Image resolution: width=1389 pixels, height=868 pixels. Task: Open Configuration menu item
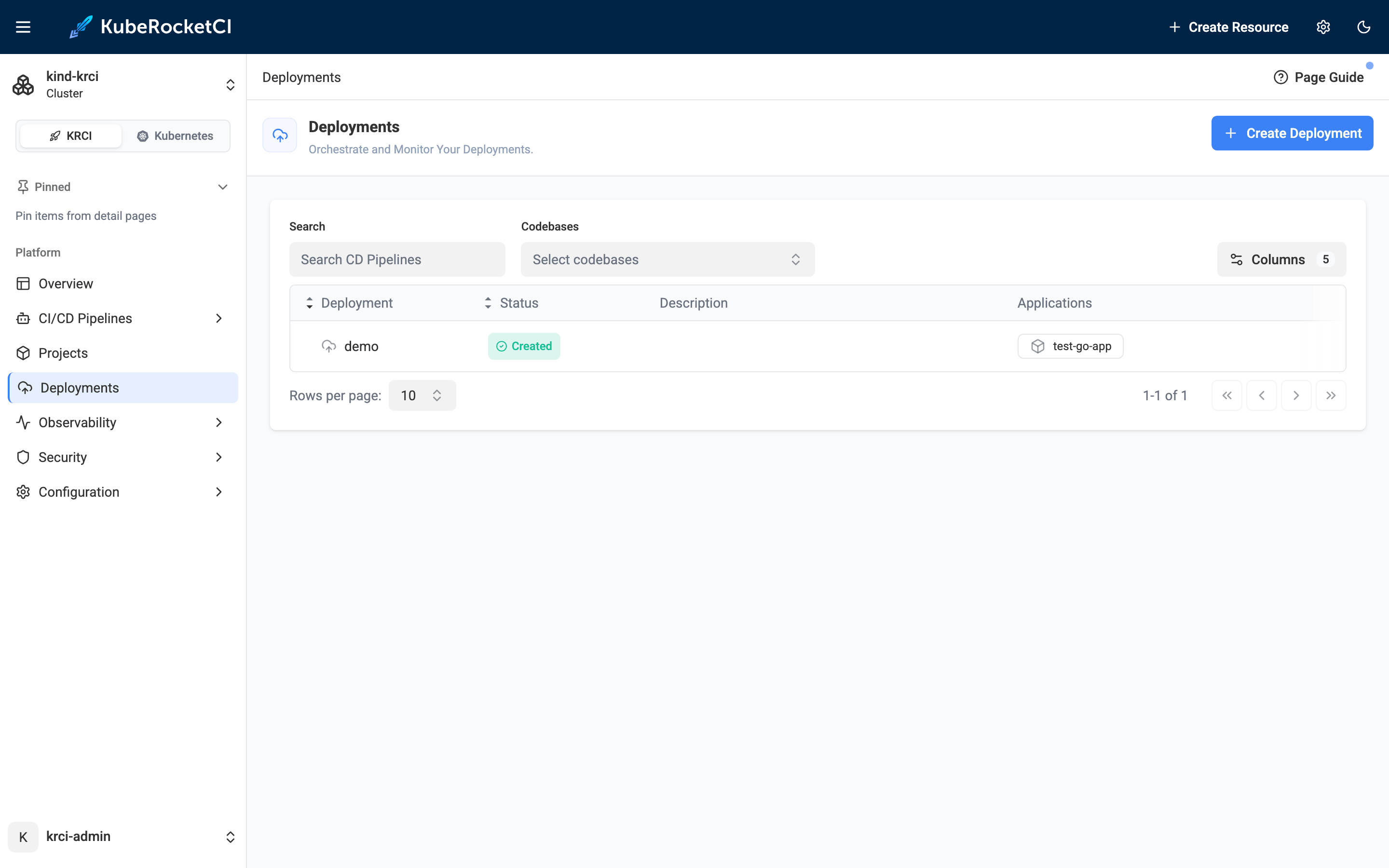123,492
